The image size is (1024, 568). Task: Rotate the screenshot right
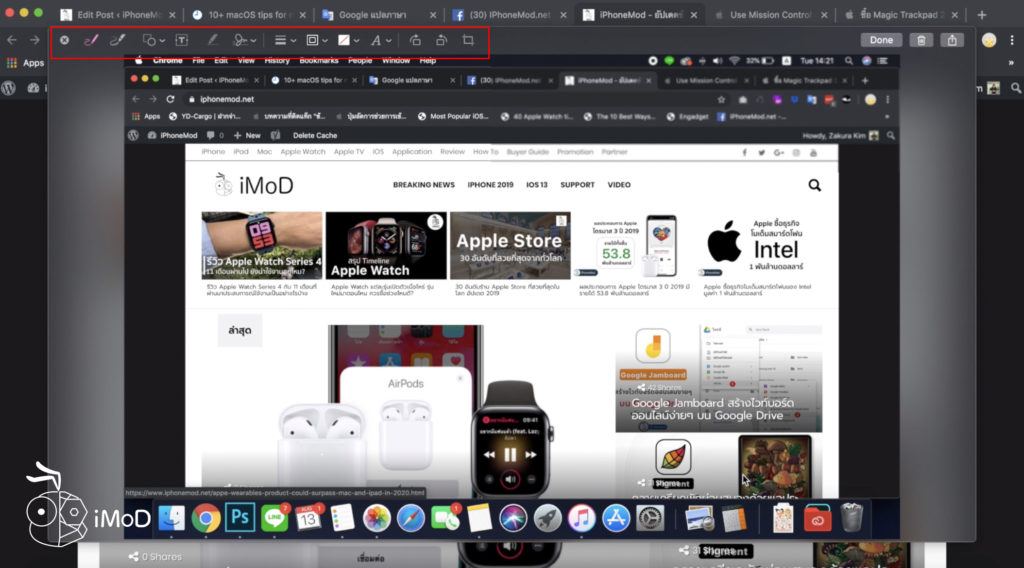441,40
